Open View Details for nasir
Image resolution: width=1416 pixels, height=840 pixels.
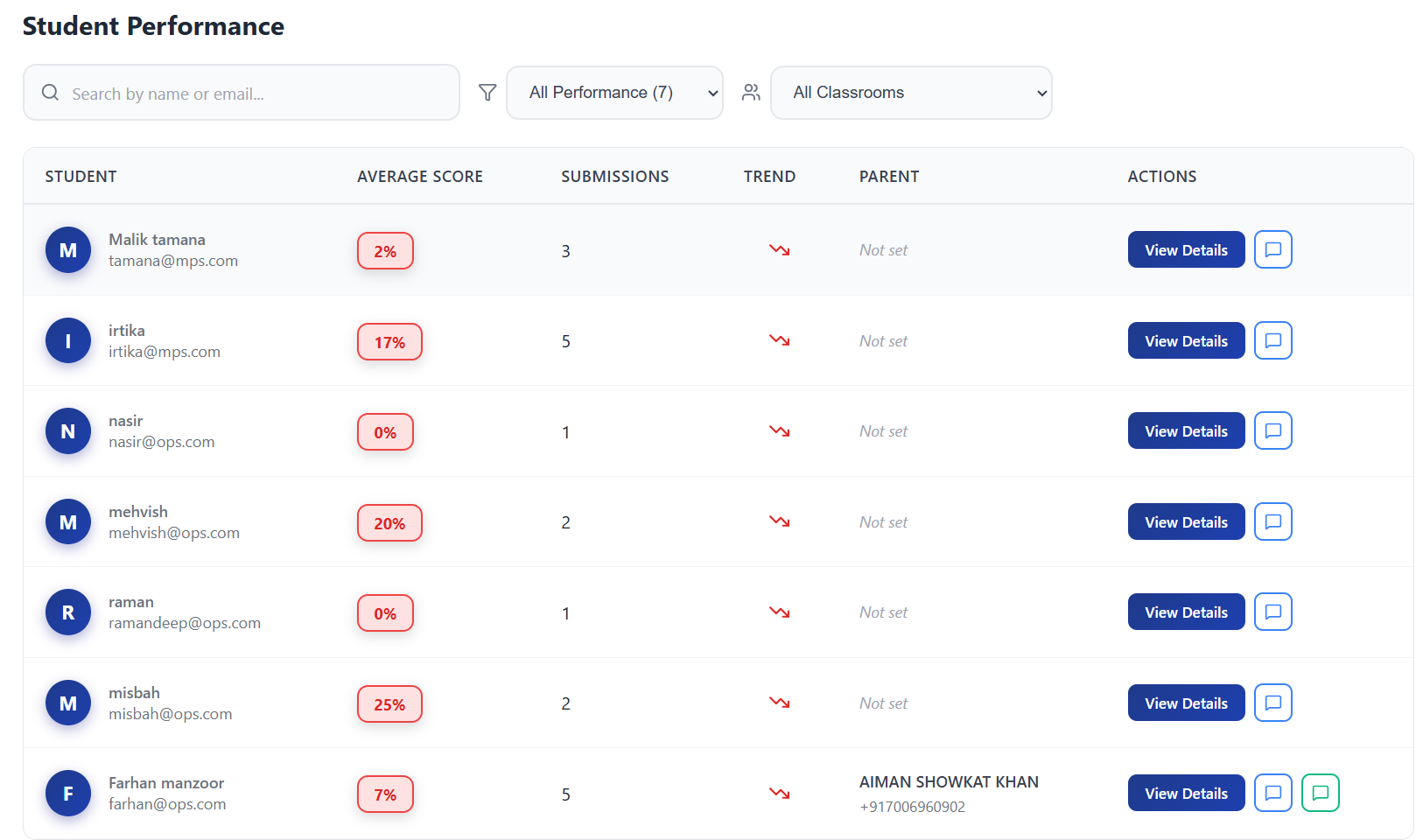click(x=1186, y=430)
